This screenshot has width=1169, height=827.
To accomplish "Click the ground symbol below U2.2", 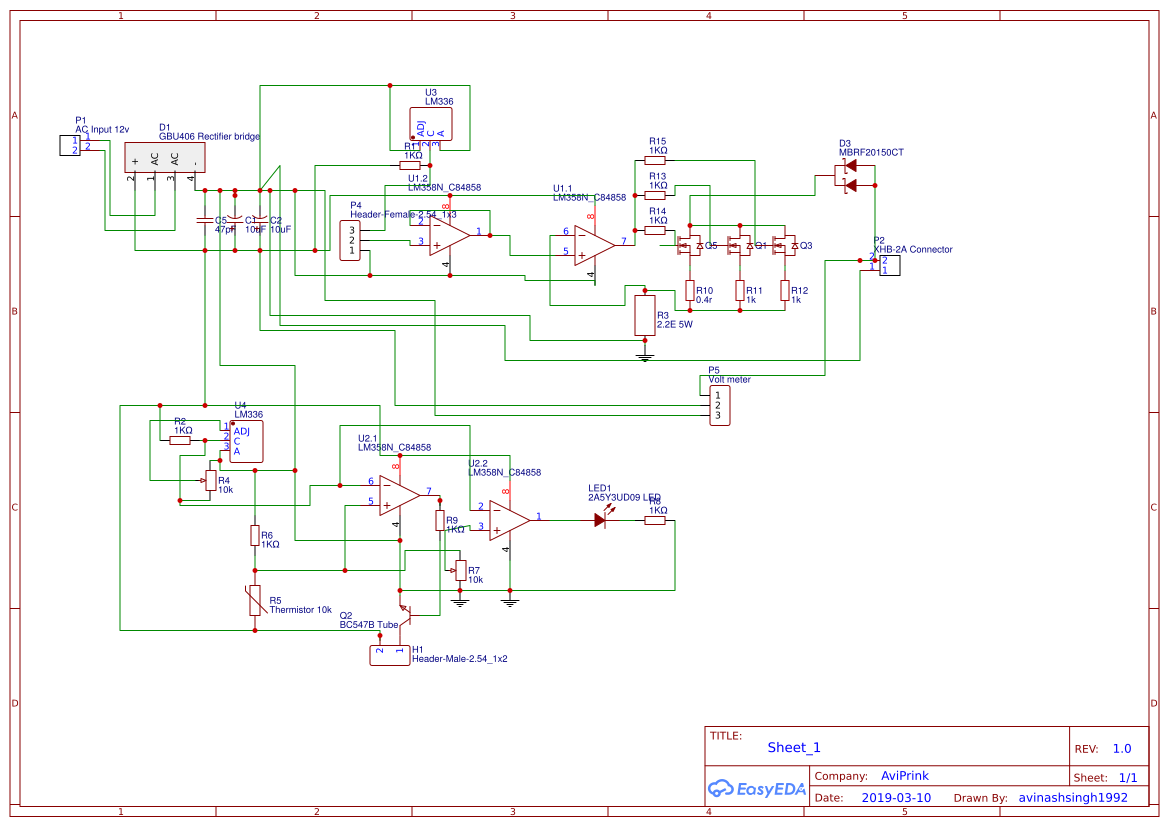I will pos(510,601).
